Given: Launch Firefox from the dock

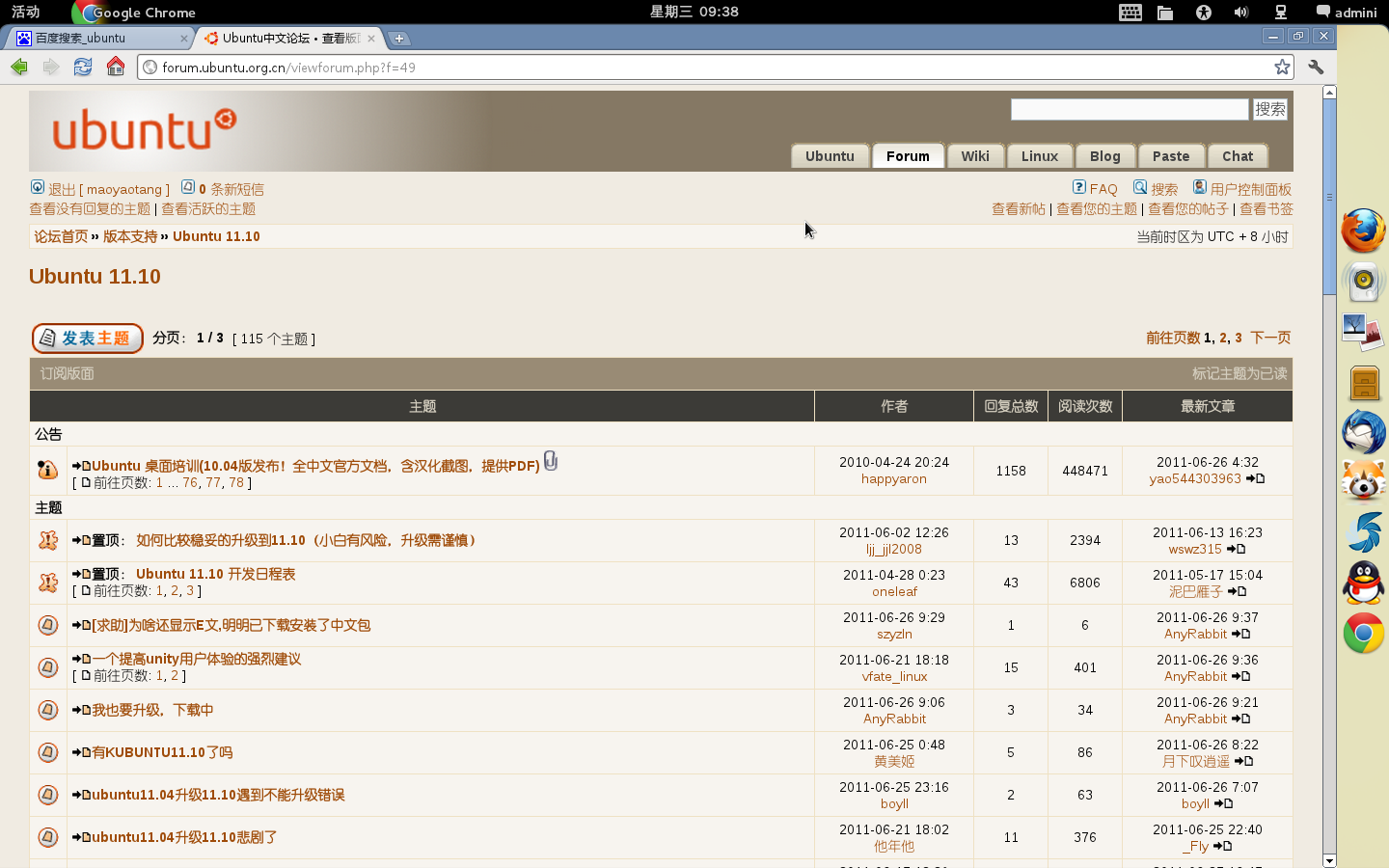Looking at the screenshot, I should [1363, 231].
